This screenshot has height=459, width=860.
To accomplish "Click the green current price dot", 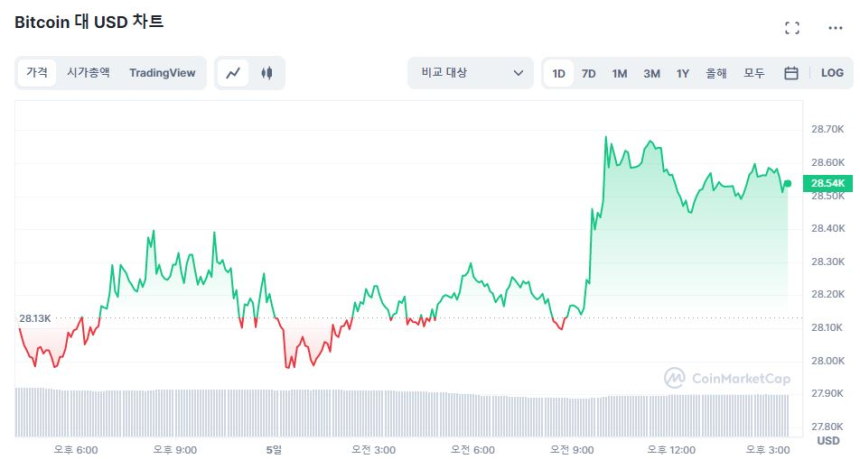I will coord(788,183).
